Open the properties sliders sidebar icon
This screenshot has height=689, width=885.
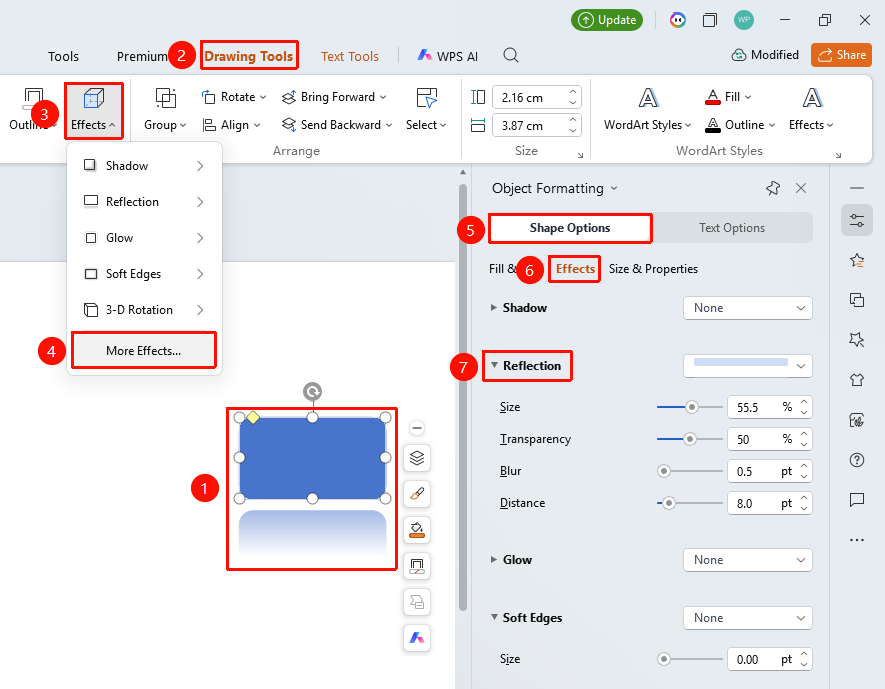tap(857, 220)
